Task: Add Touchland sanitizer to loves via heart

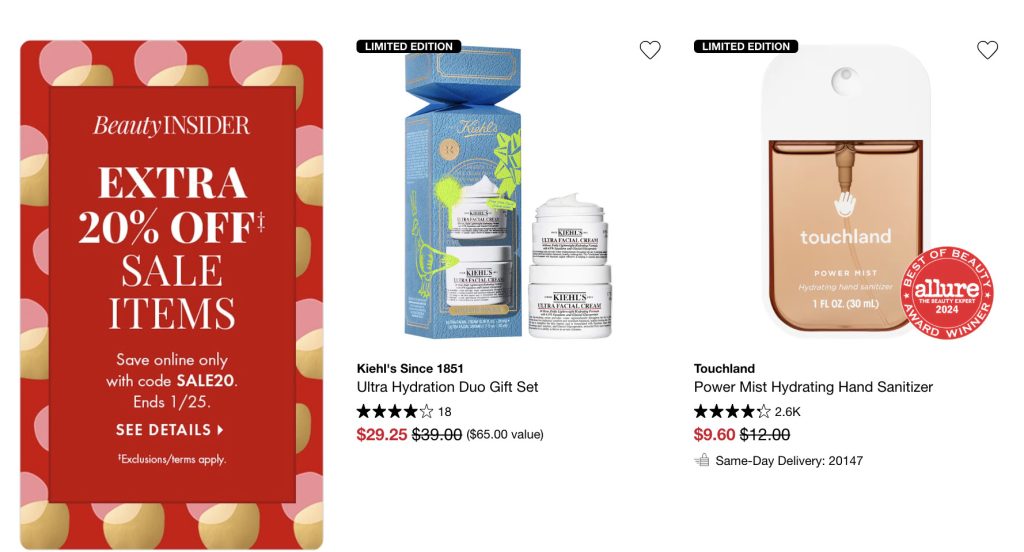Action: pos(987,50)
